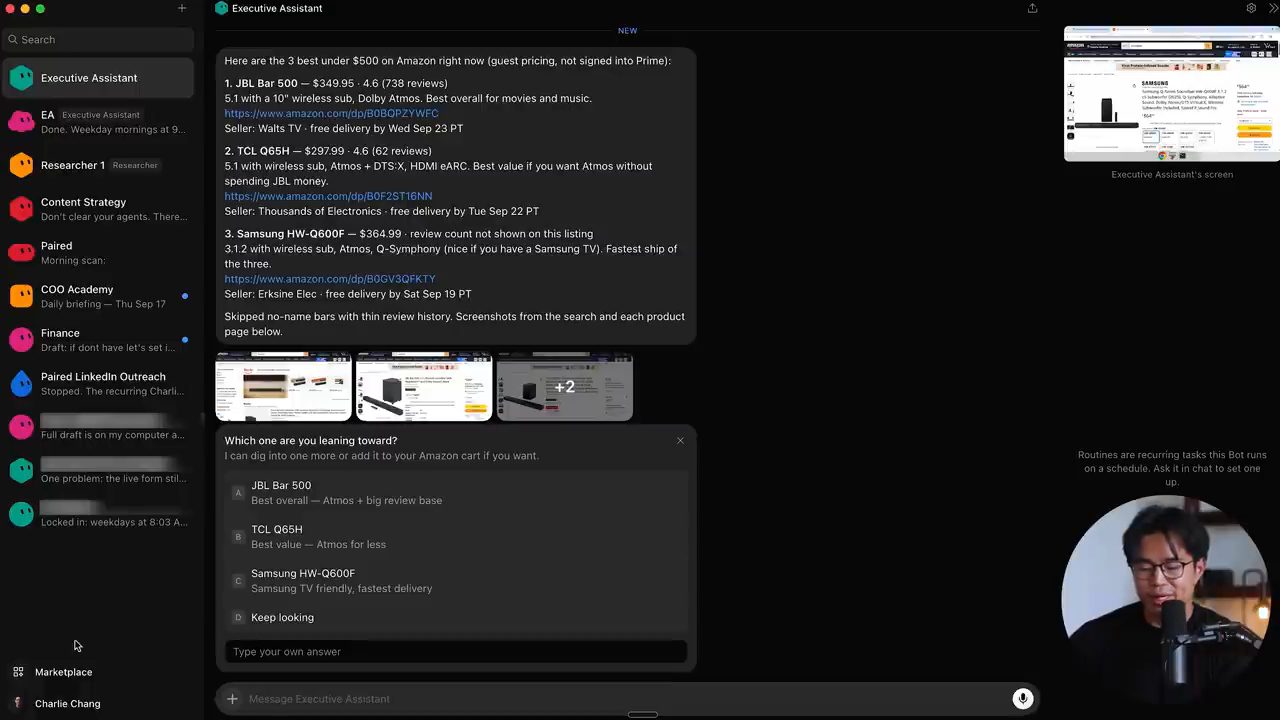Click the Type your own answer field
Viewport: 1280px width, 720px height.
tap(456, 652)
